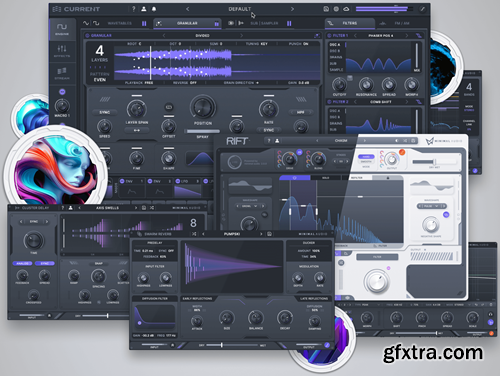
Task: Toggle the Granular engine power button
Action: pyautogui.click(x=87, y=35)
